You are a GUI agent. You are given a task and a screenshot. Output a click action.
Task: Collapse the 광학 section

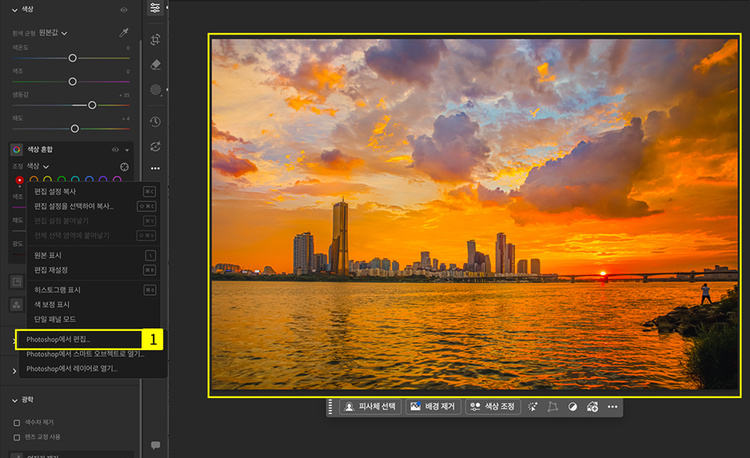14,399
